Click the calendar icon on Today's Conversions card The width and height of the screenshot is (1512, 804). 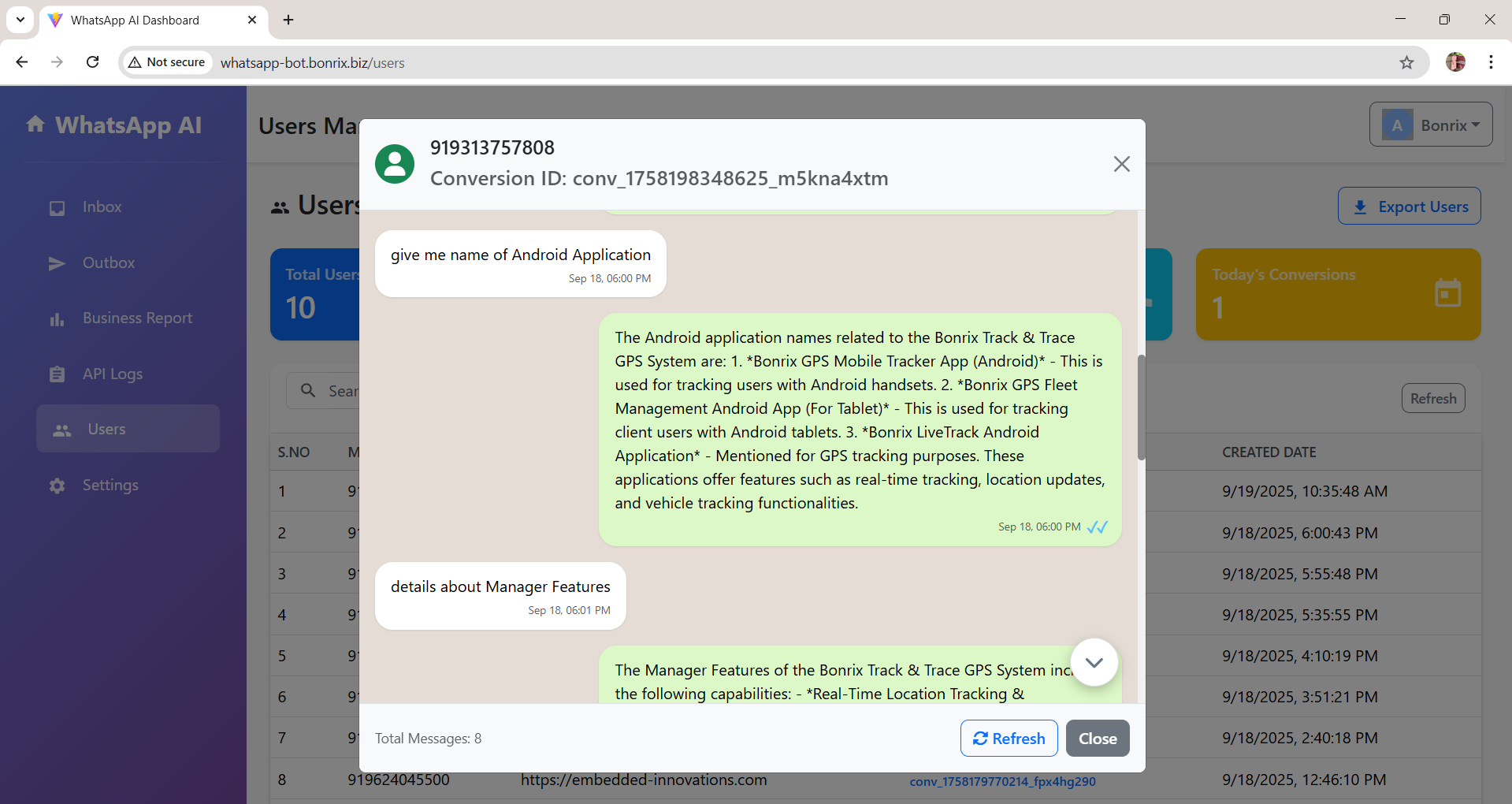tap(1448, 292)
